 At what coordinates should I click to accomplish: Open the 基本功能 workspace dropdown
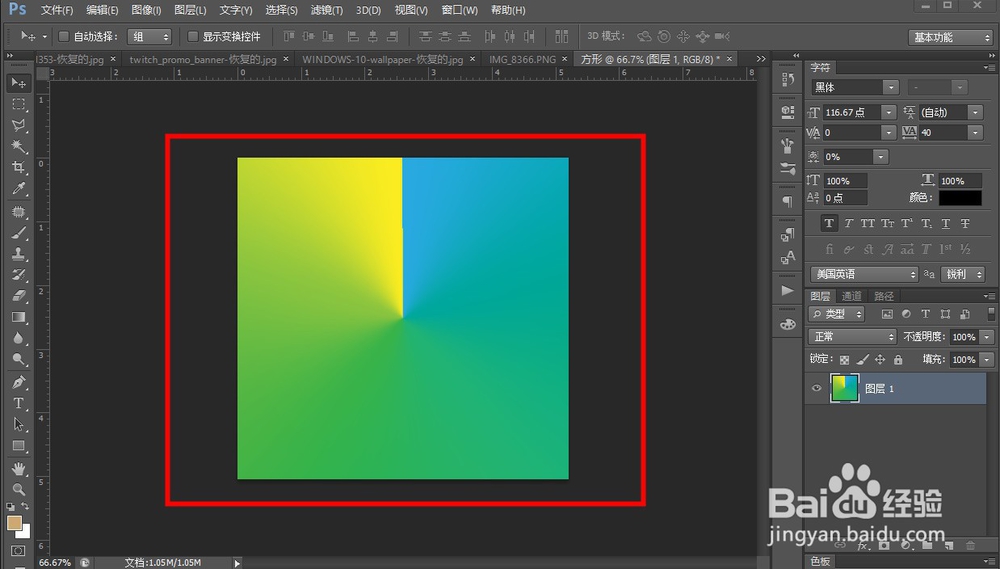950,37
